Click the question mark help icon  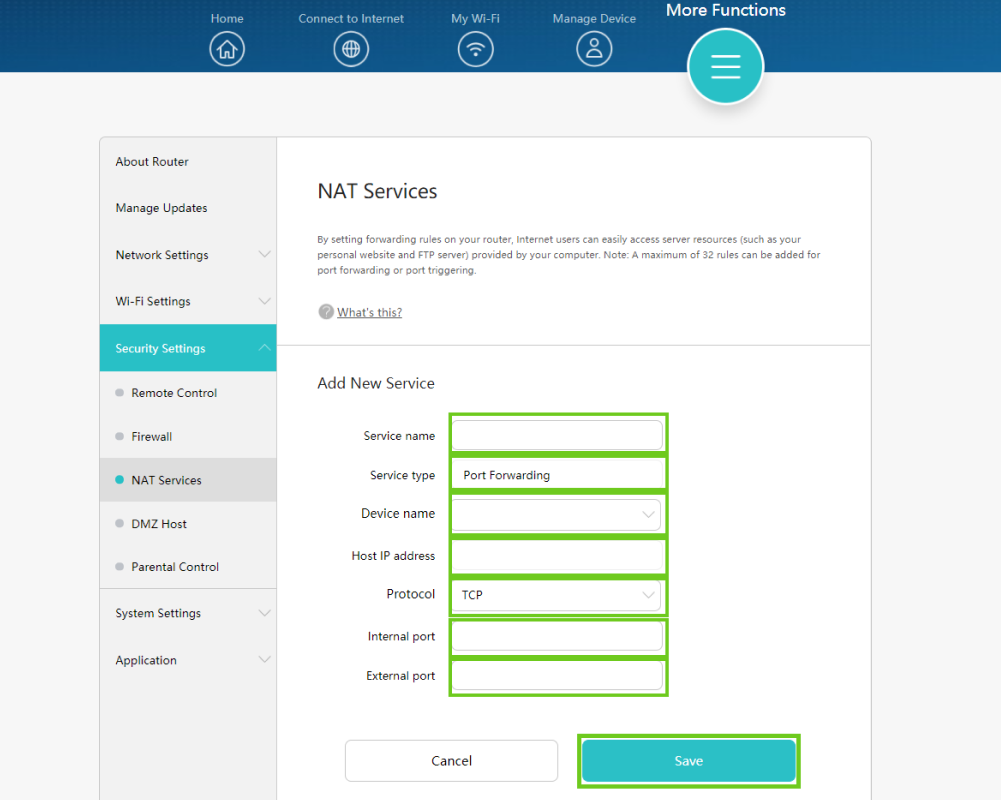[x=326, y=312]
